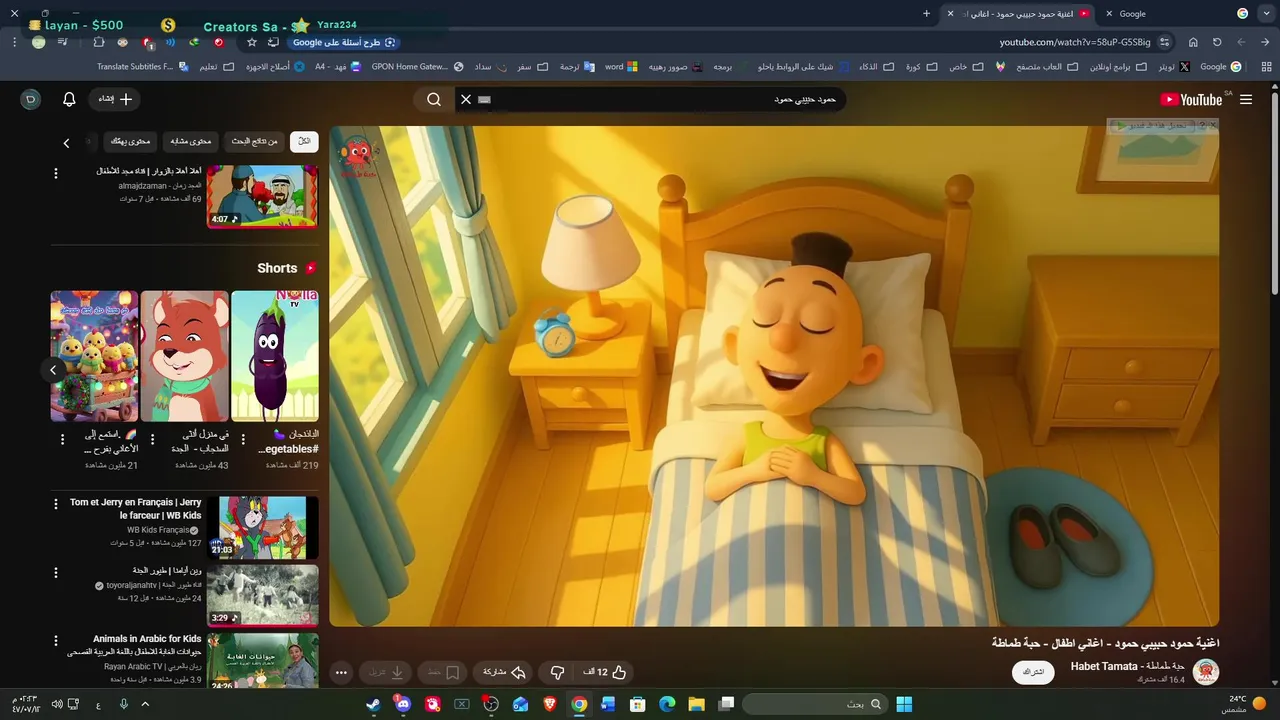Like the video with thumbs up

tap(606, 672)
